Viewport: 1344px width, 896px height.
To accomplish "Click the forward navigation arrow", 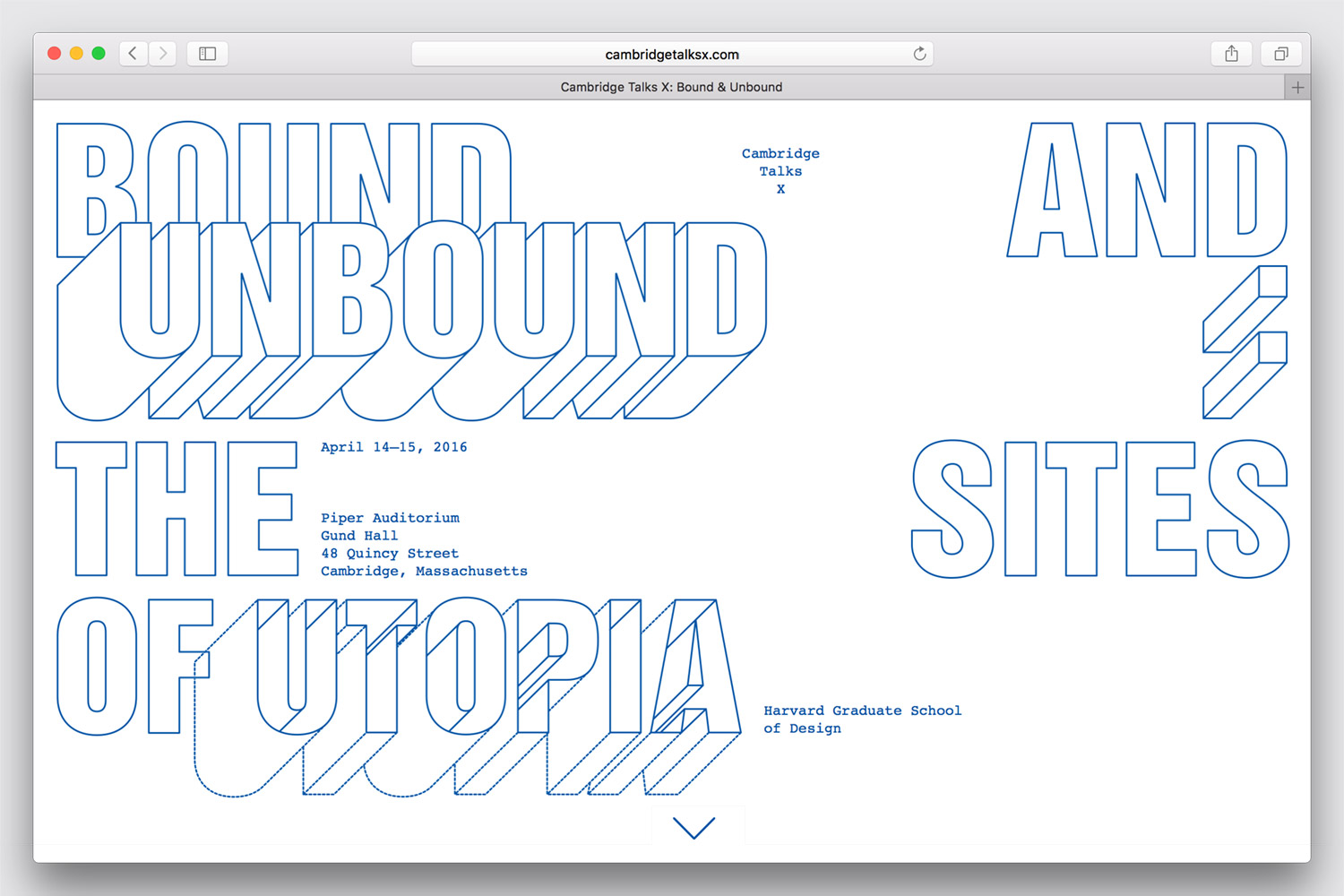I will coord(162,54).
